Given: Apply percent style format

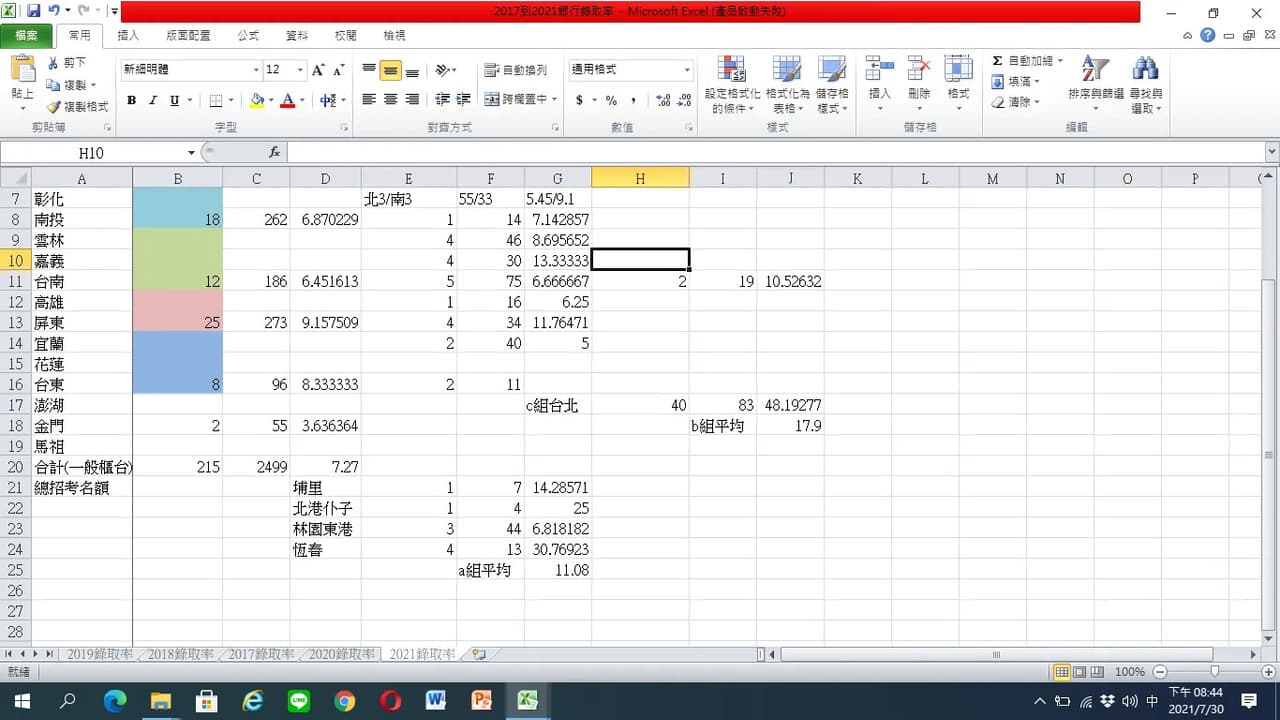Looking at the screenshot, I should [611, 100].
